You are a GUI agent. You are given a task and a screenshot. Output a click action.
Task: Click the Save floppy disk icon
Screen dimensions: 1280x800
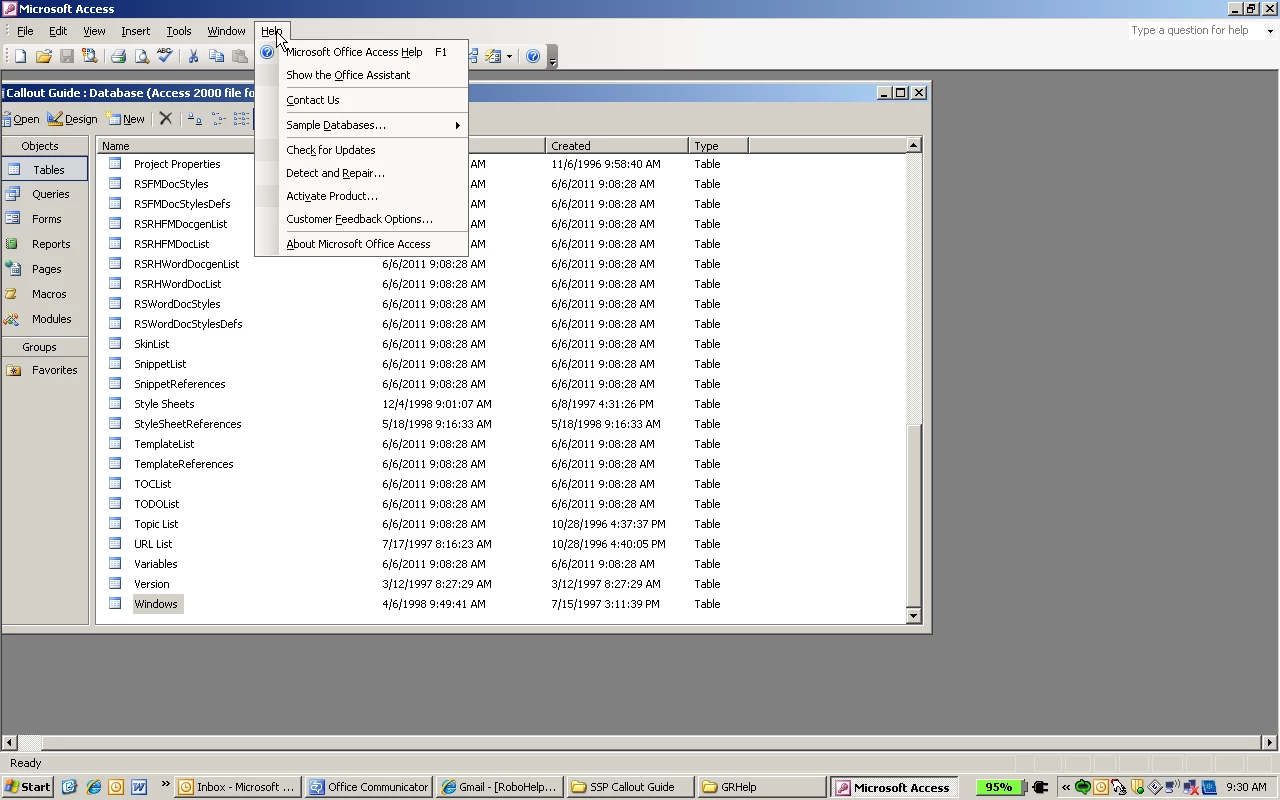(x=66, y=57)
